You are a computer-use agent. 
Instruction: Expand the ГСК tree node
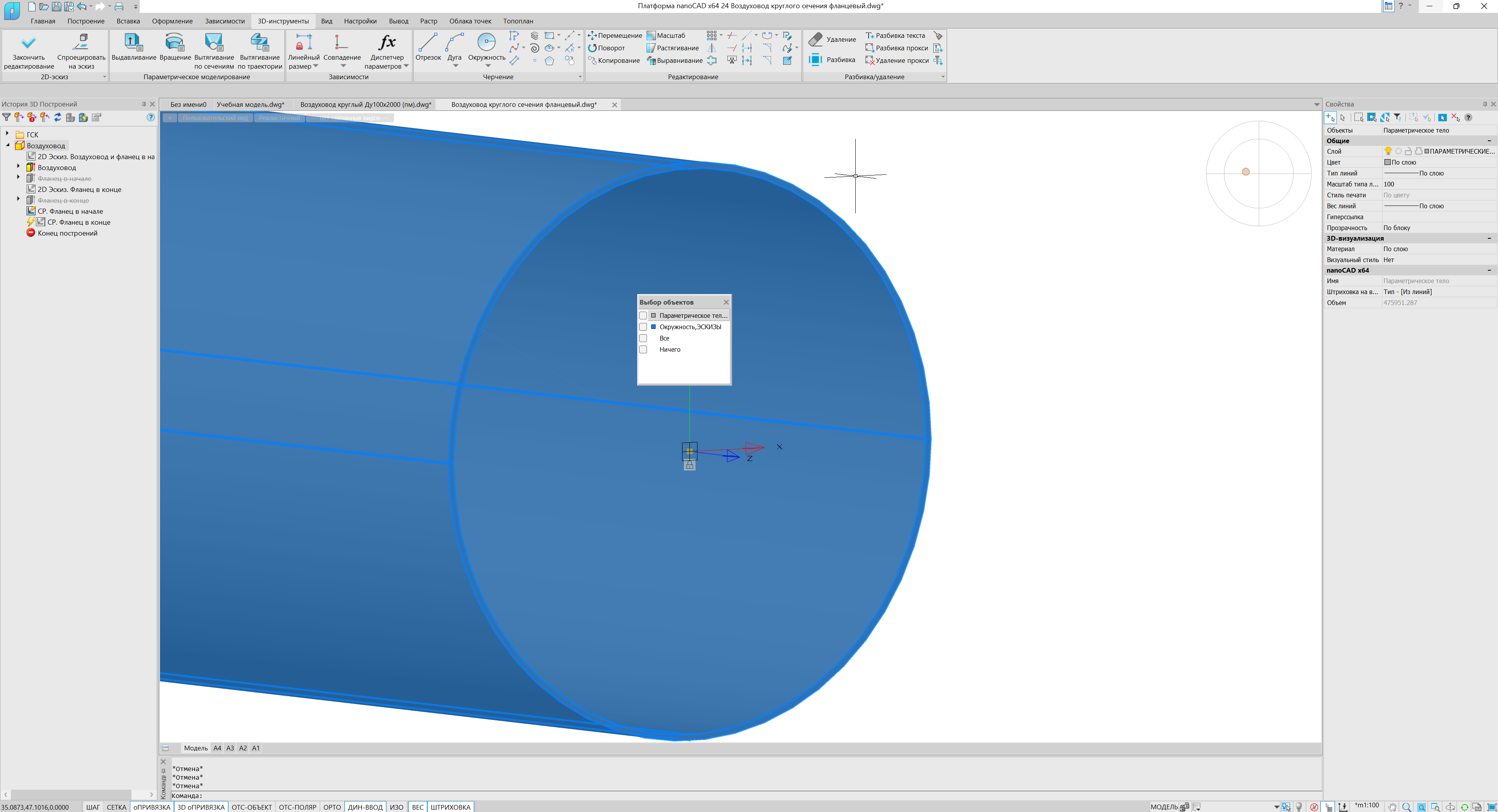(x=7, y=134)
